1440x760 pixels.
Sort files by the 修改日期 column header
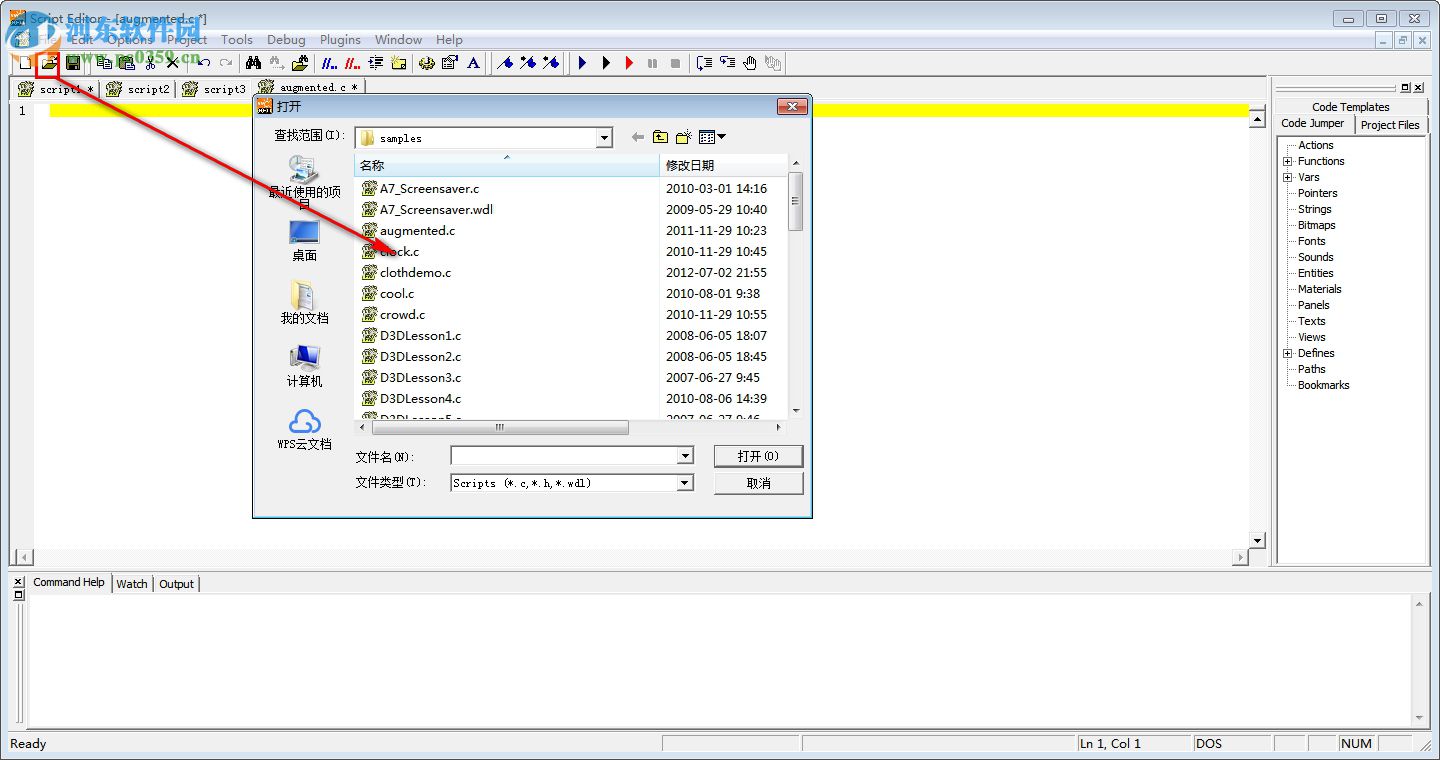pyautogui.click(x=723, y=166)
